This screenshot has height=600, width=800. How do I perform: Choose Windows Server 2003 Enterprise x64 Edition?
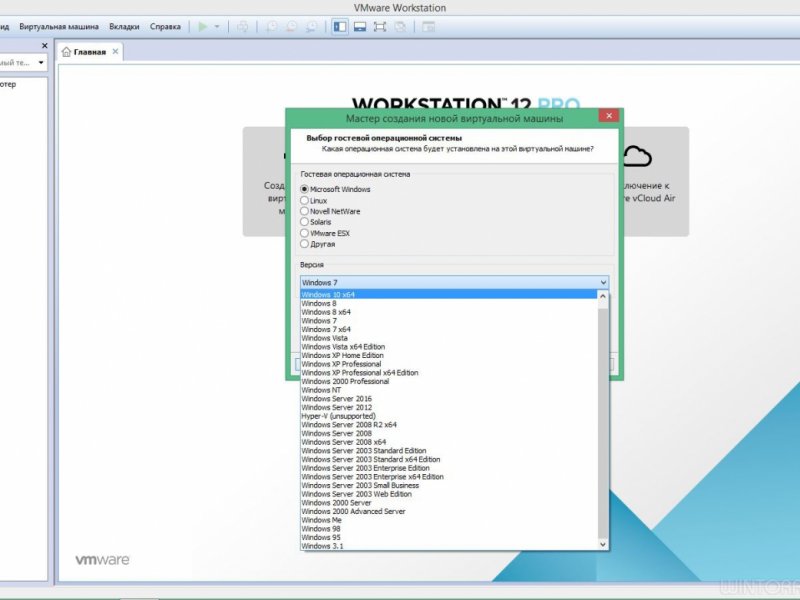pos(448,477)
